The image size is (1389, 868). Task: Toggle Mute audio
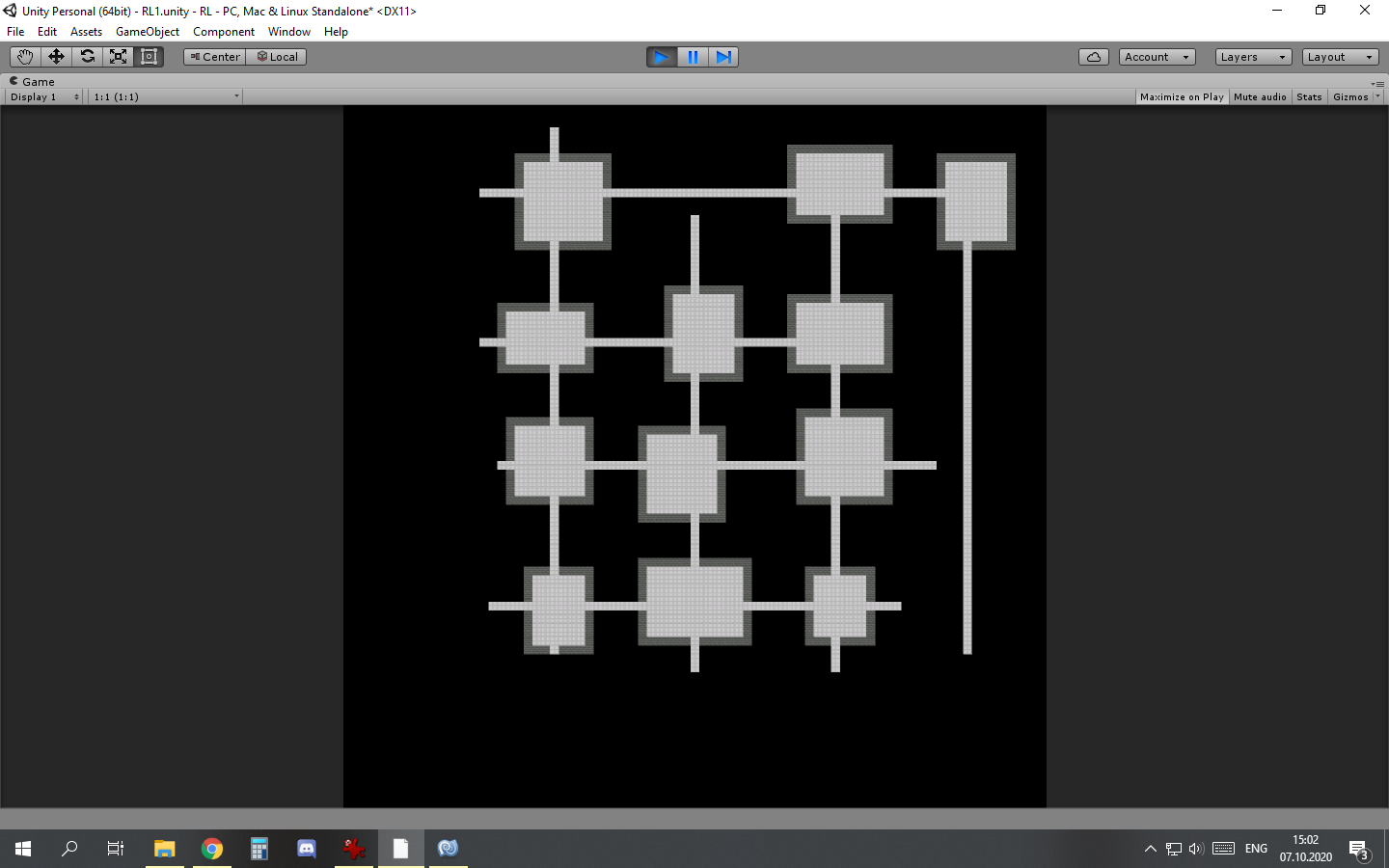pyautogui.click(x=1260, y=96)
